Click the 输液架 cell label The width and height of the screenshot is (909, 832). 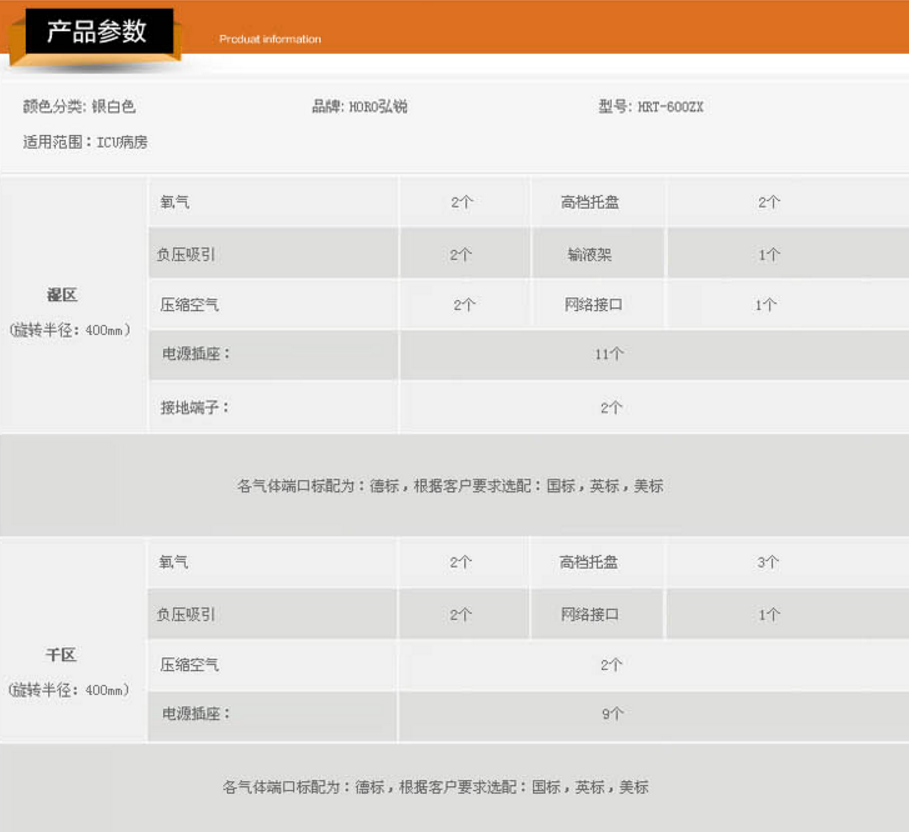[x=589, y=254]
